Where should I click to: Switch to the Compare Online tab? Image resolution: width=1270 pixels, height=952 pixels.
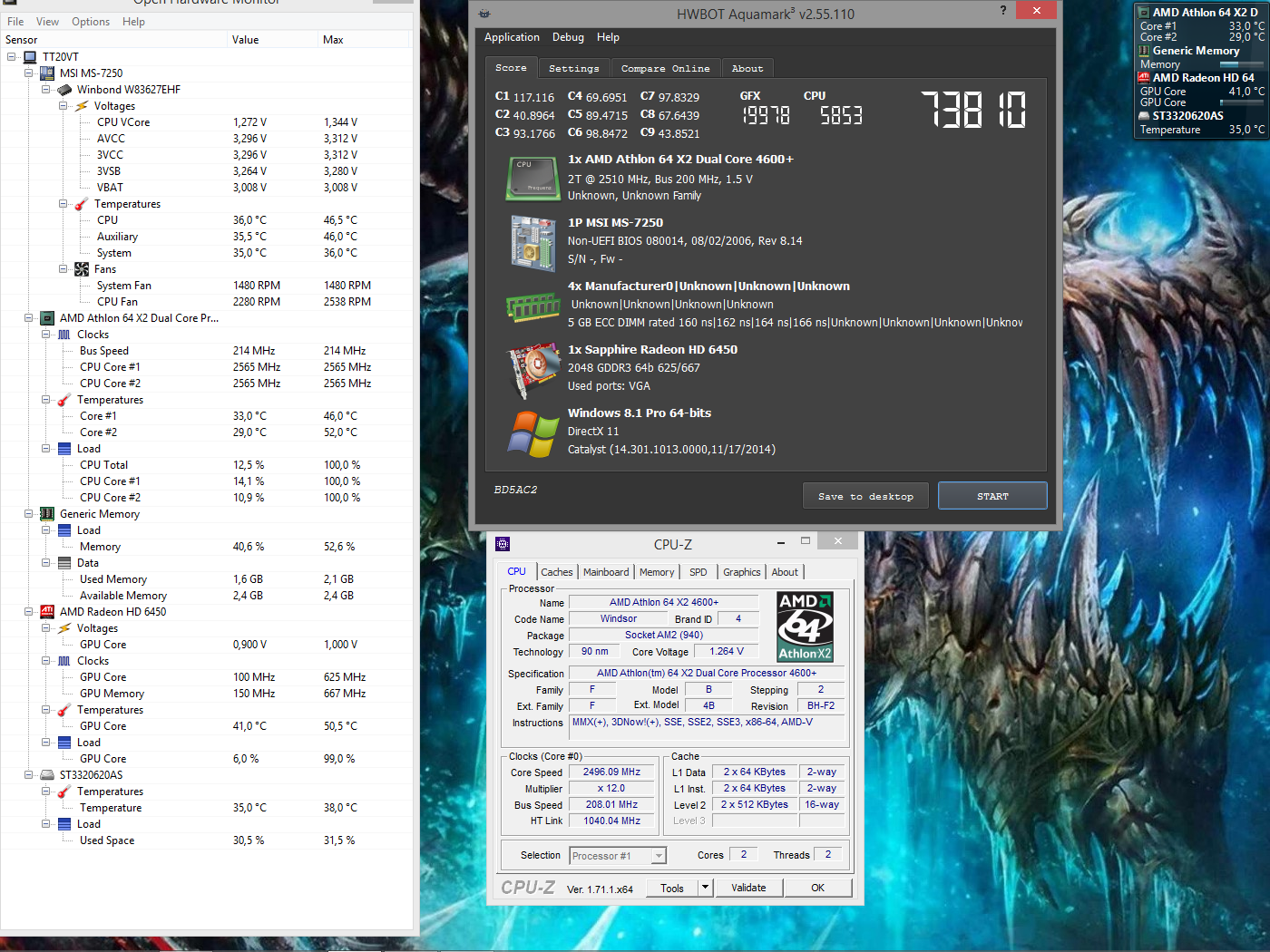(x=666, y=68)
